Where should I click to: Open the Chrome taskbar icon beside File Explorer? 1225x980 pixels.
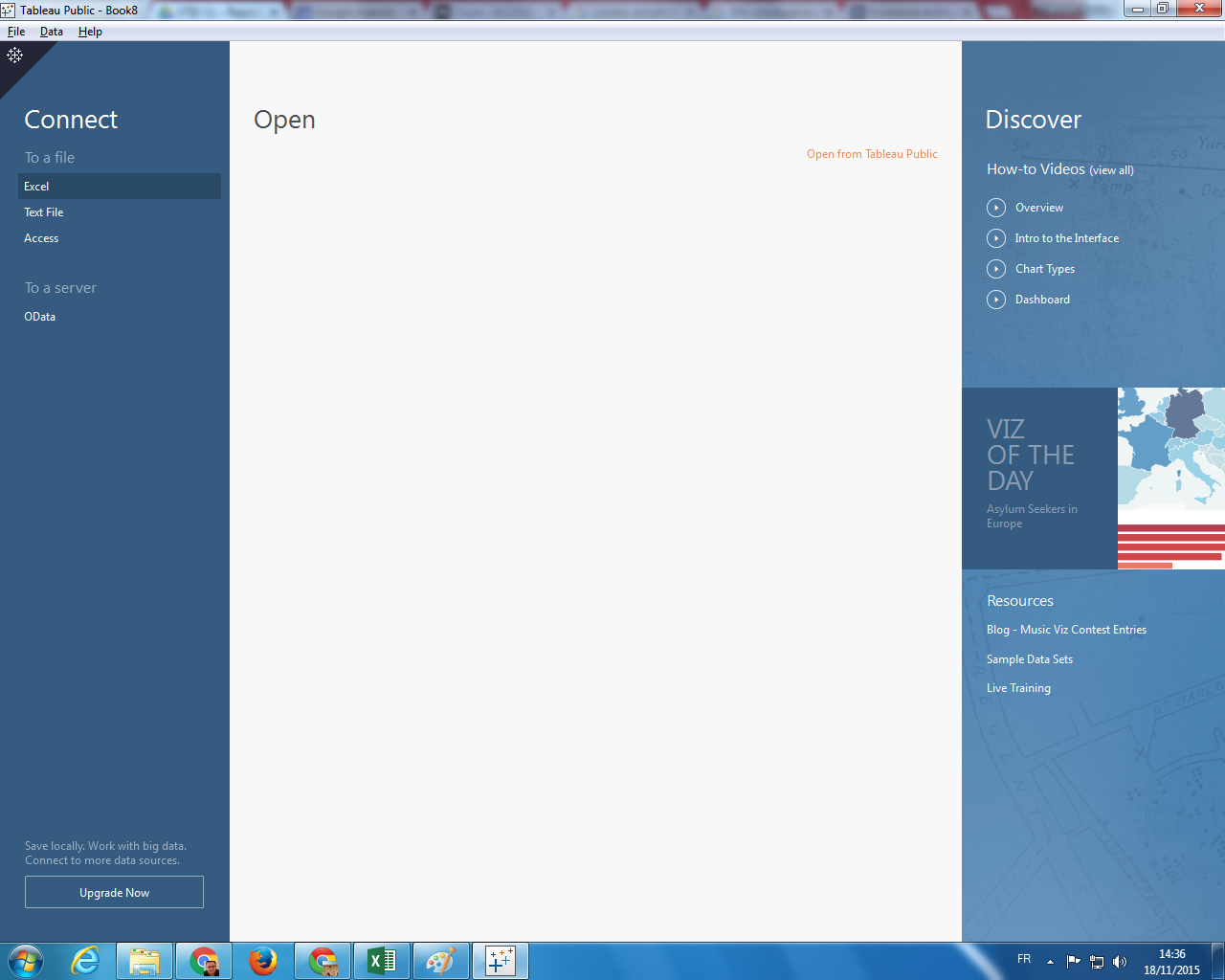click(204, 961)
